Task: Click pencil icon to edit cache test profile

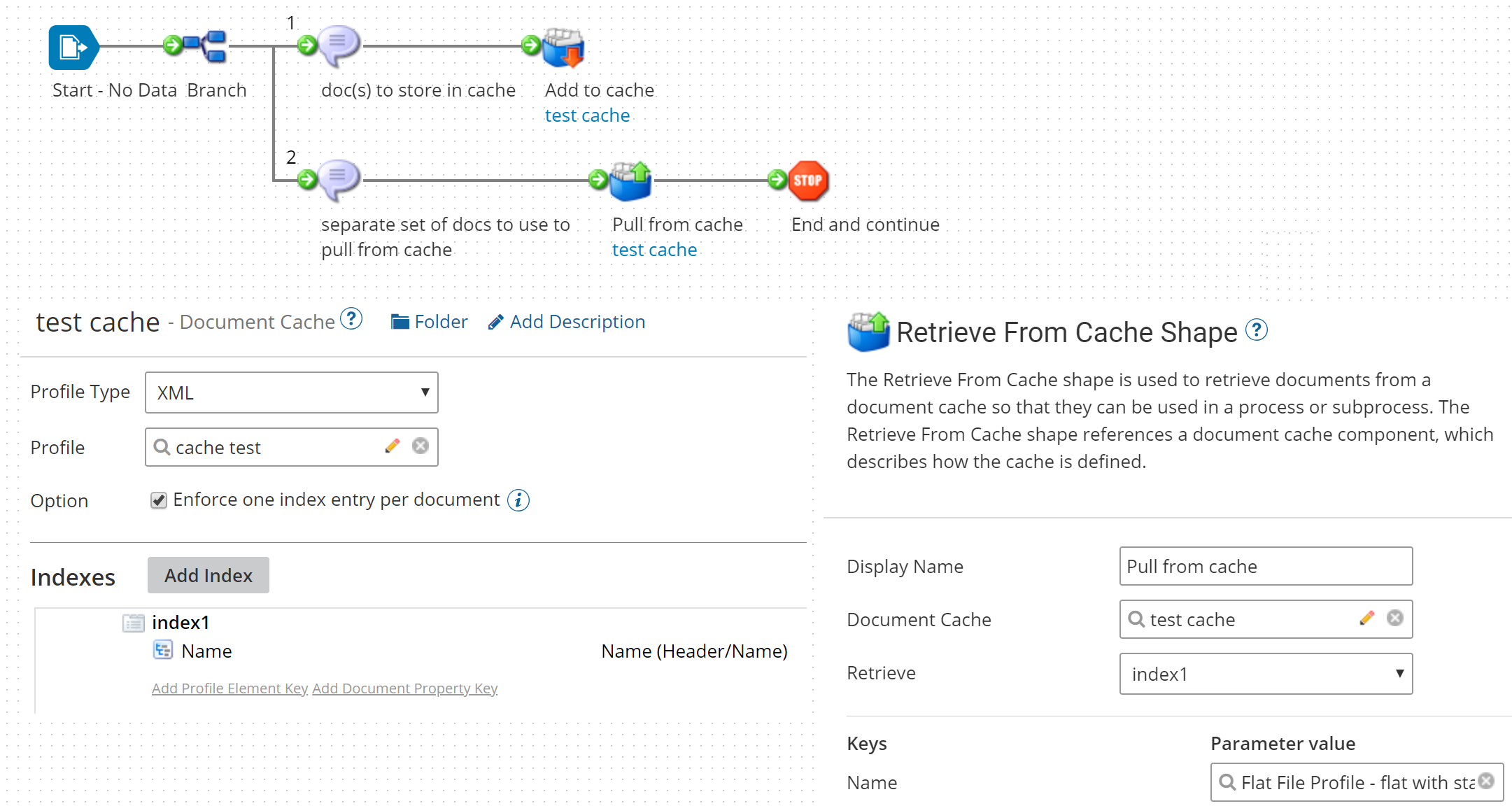Action: (393, 446)
